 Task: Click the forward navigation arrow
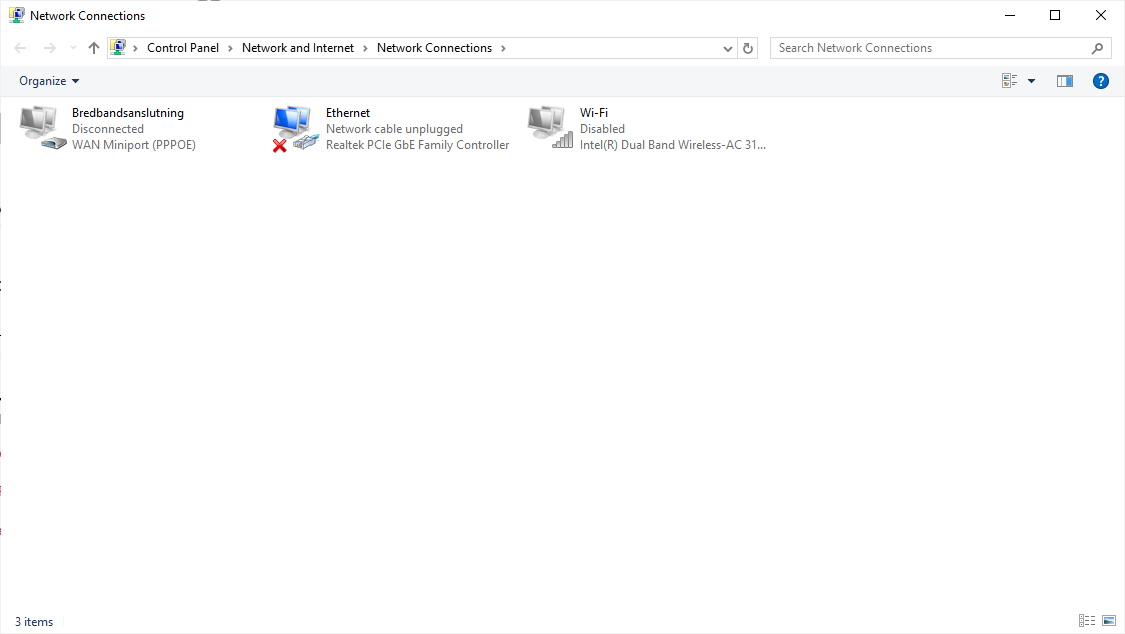tap(48, 47)
